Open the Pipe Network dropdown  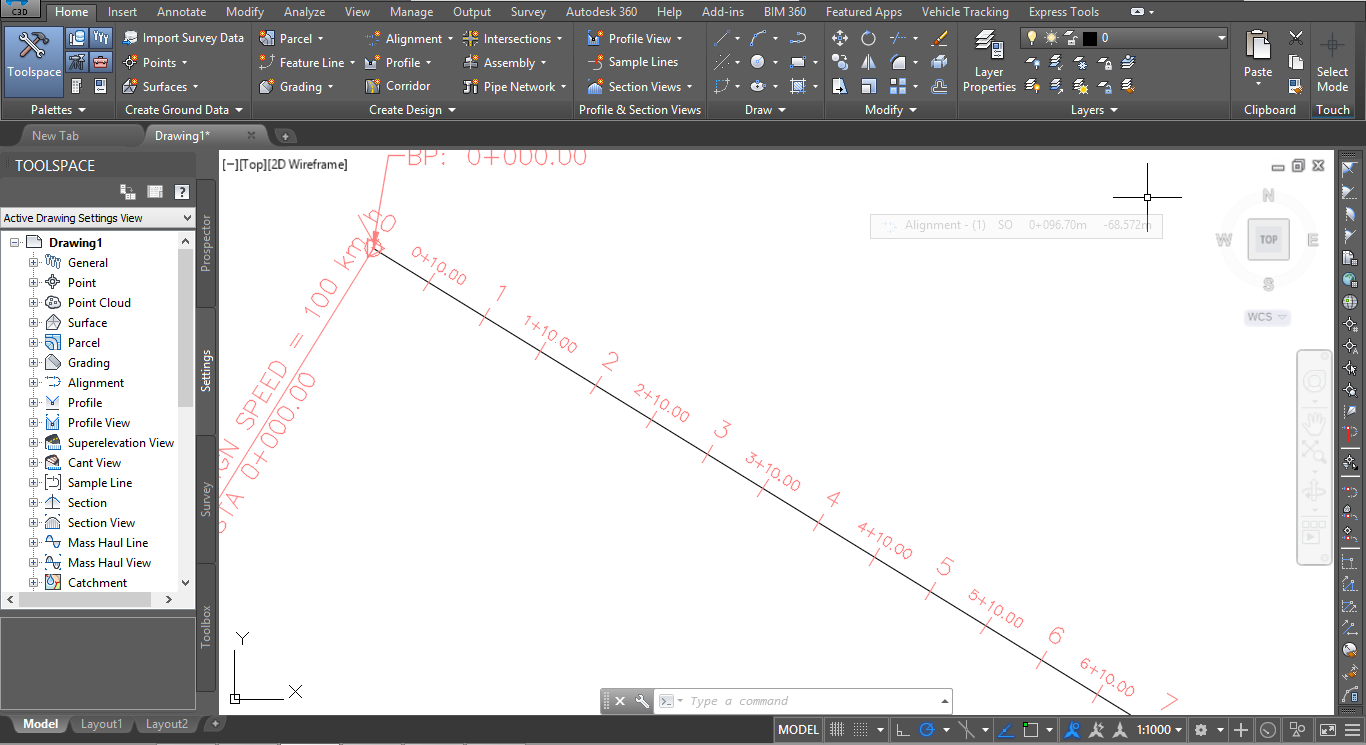514,86
